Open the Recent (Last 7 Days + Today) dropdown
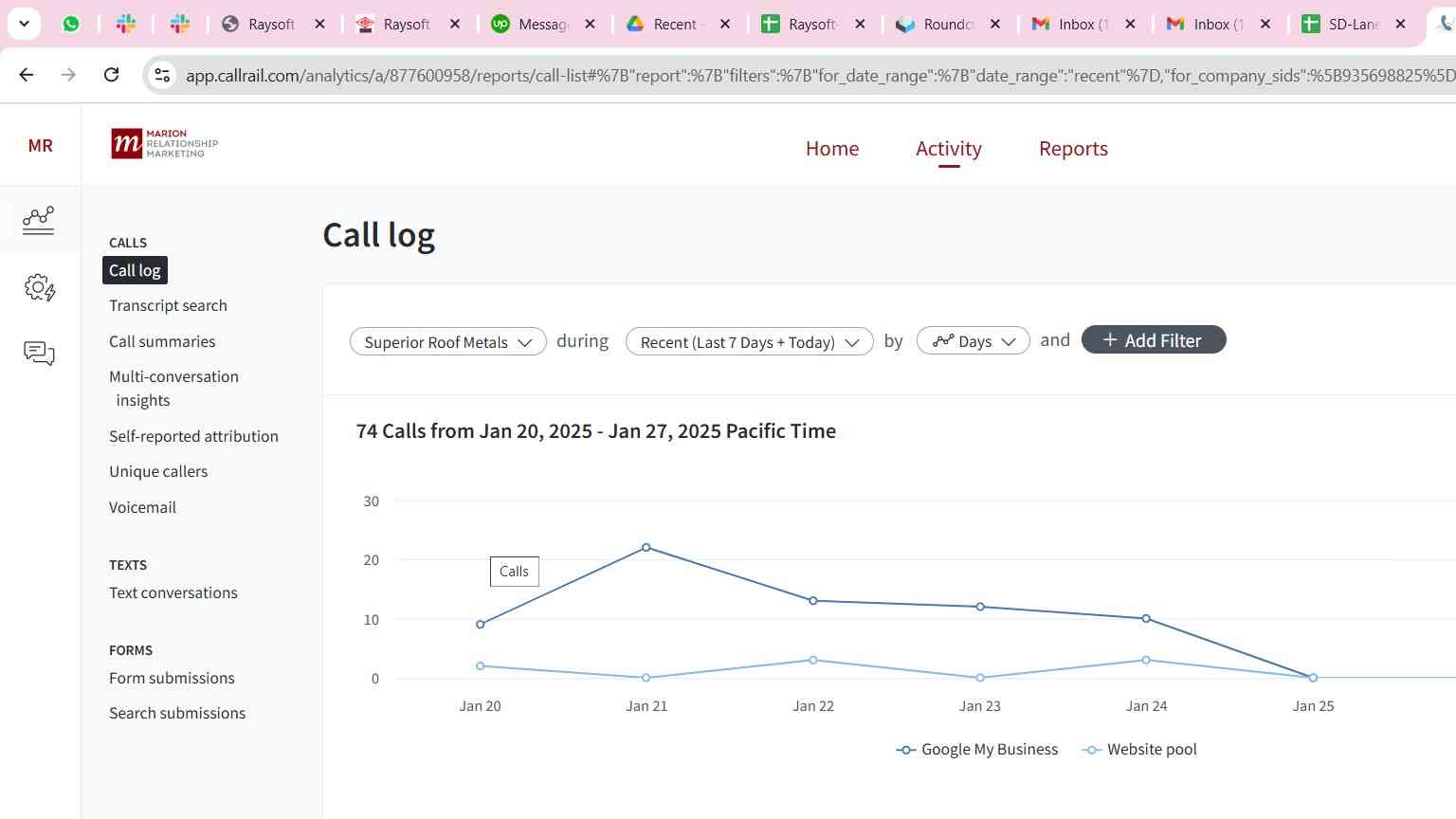 [x=749, y=341]
